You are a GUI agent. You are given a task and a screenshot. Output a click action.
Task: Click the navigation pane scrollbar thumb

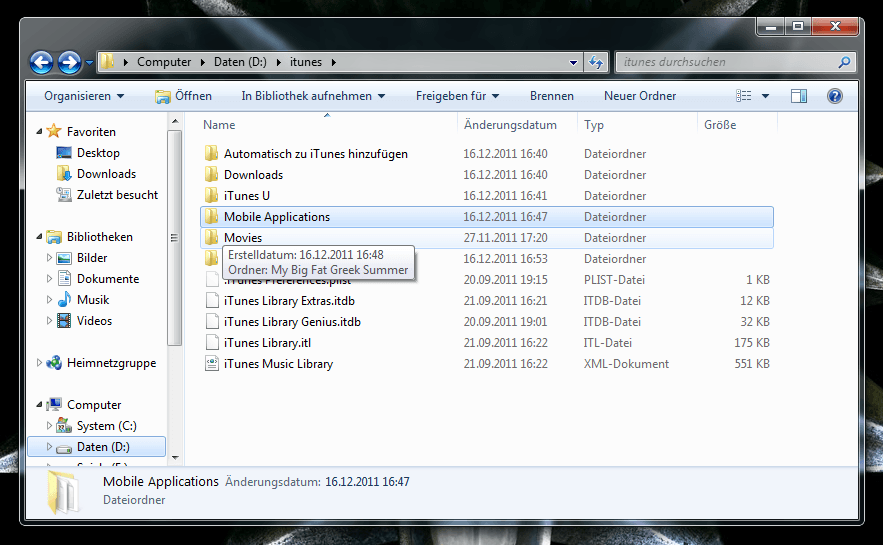[175, 238]
